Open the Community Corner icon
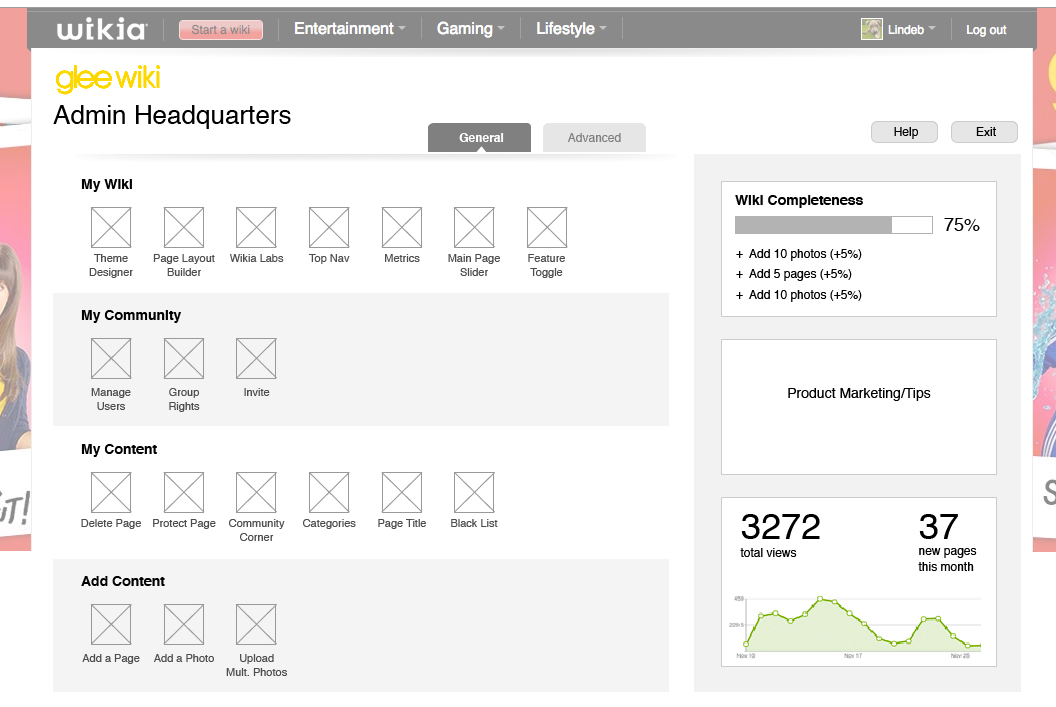The width and height of the screenshot is (1056, 707). click(x=256, y=492)
